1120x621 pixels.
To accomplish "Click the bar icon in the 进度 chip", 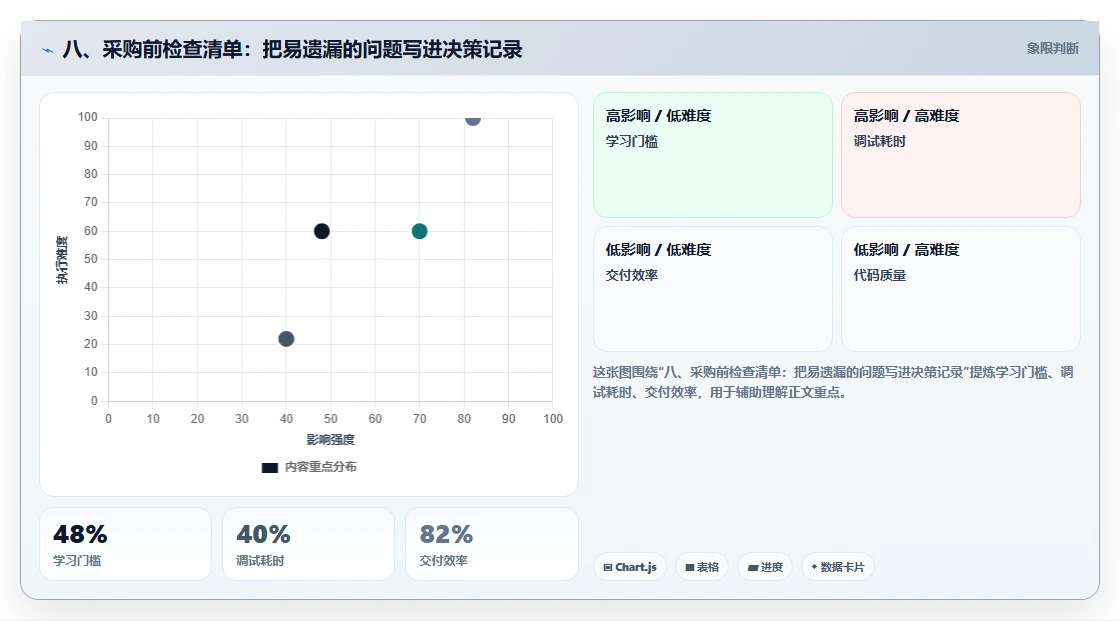I will click(x=753, y=568).
